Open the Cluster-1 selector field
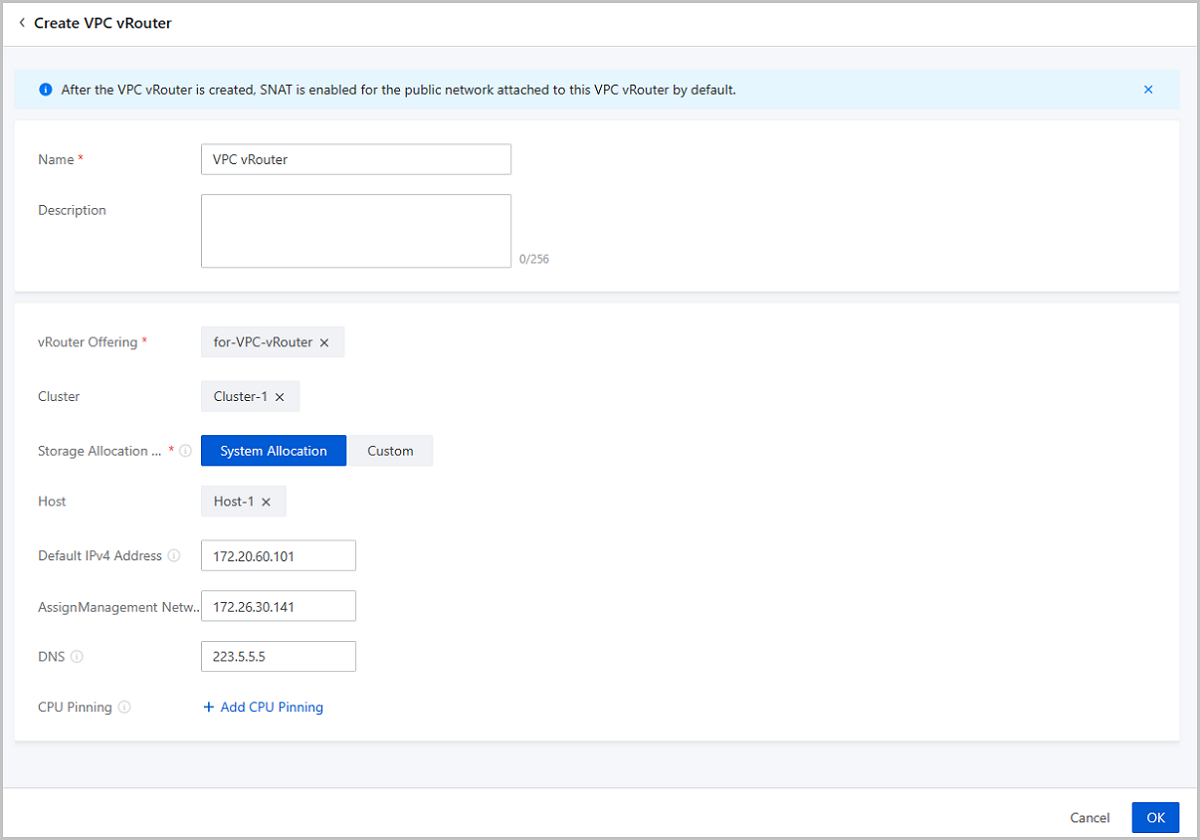 click(240, 397)
